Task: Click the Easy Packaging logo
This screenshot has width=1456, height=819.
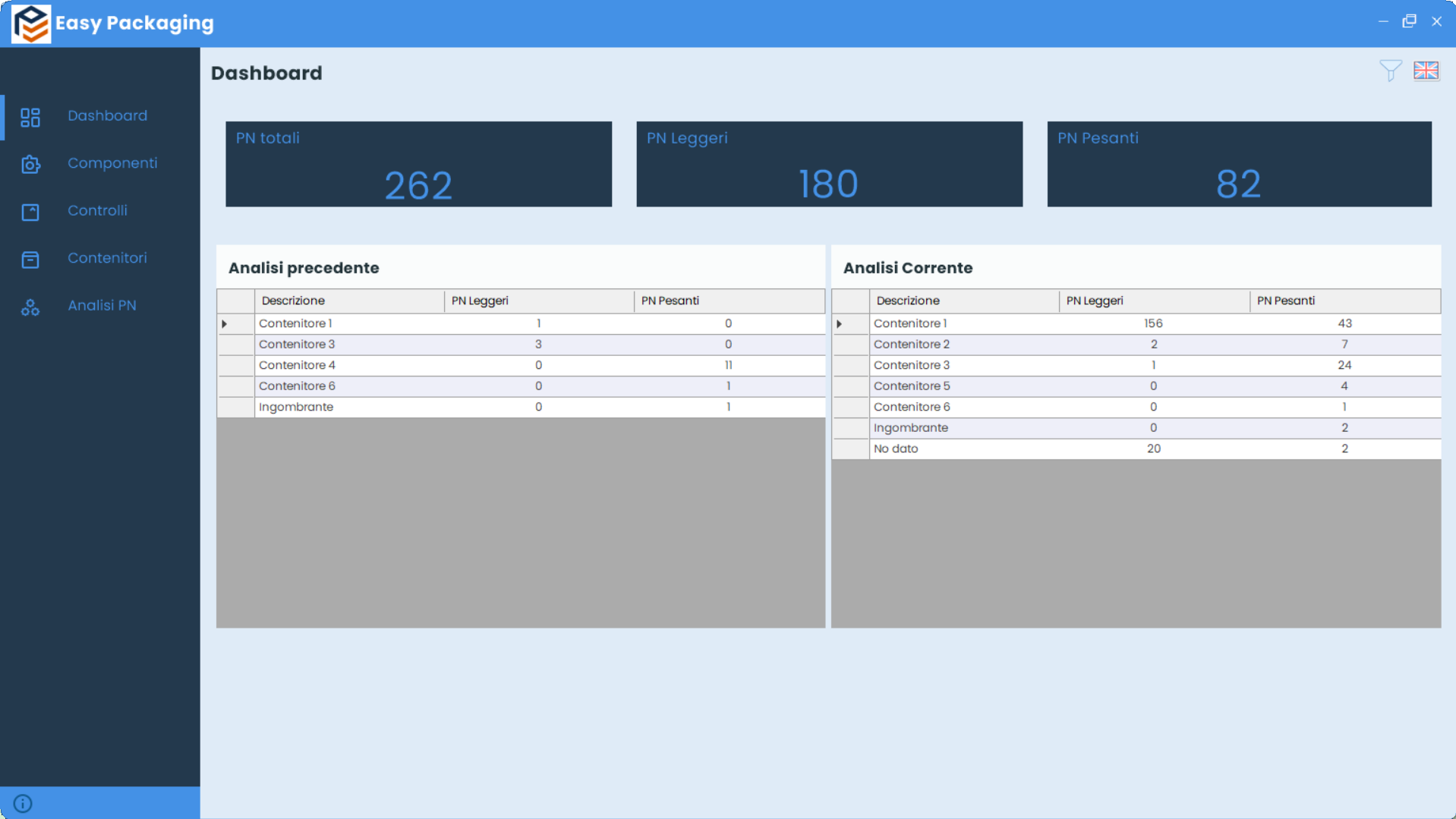Action: (x=31, y=24)
